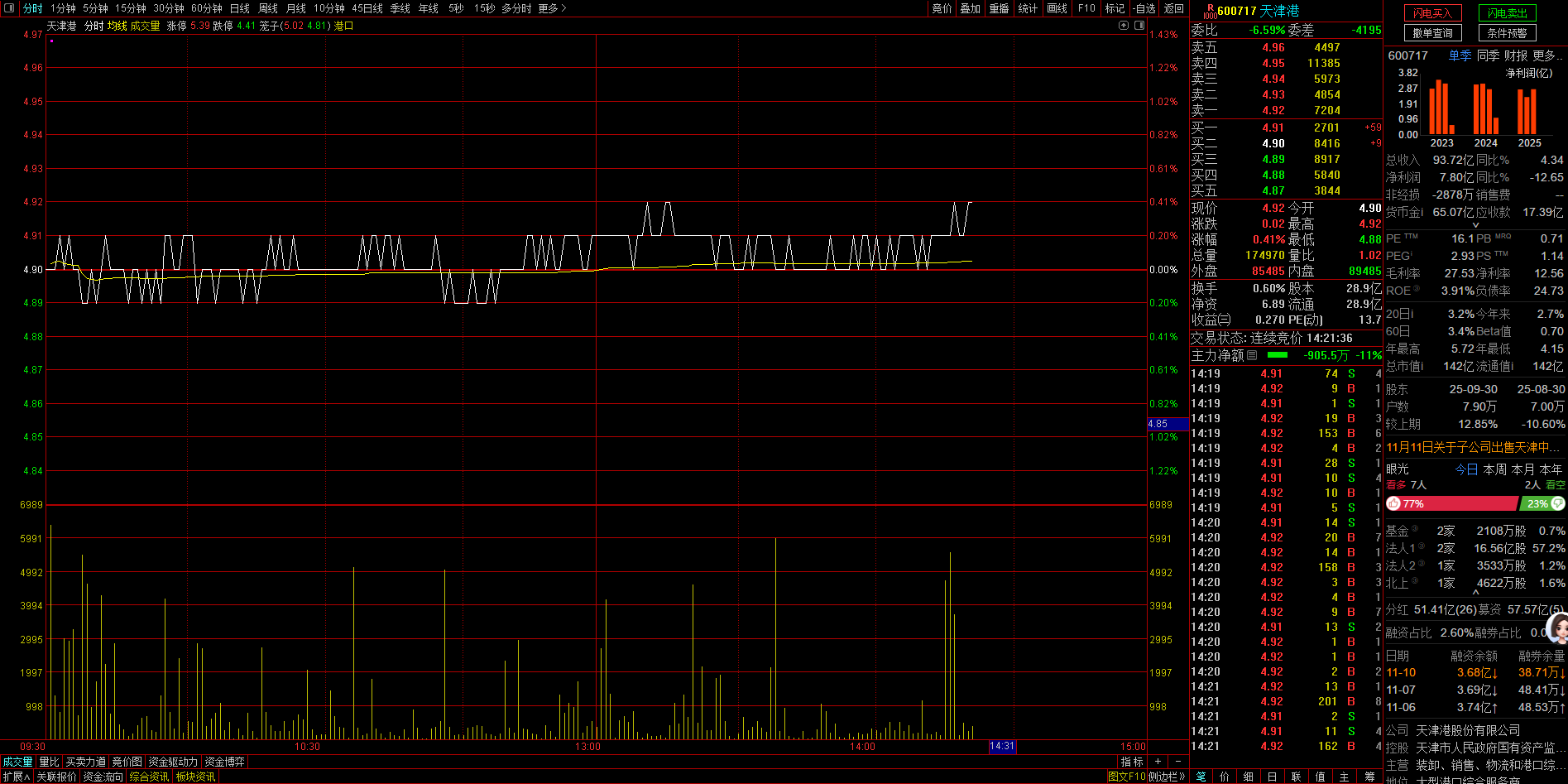Image resolution: width=1568 pixels, height=784 pixels.
Task: Select 本月 sentiment period
Action: coord(1522,469)
